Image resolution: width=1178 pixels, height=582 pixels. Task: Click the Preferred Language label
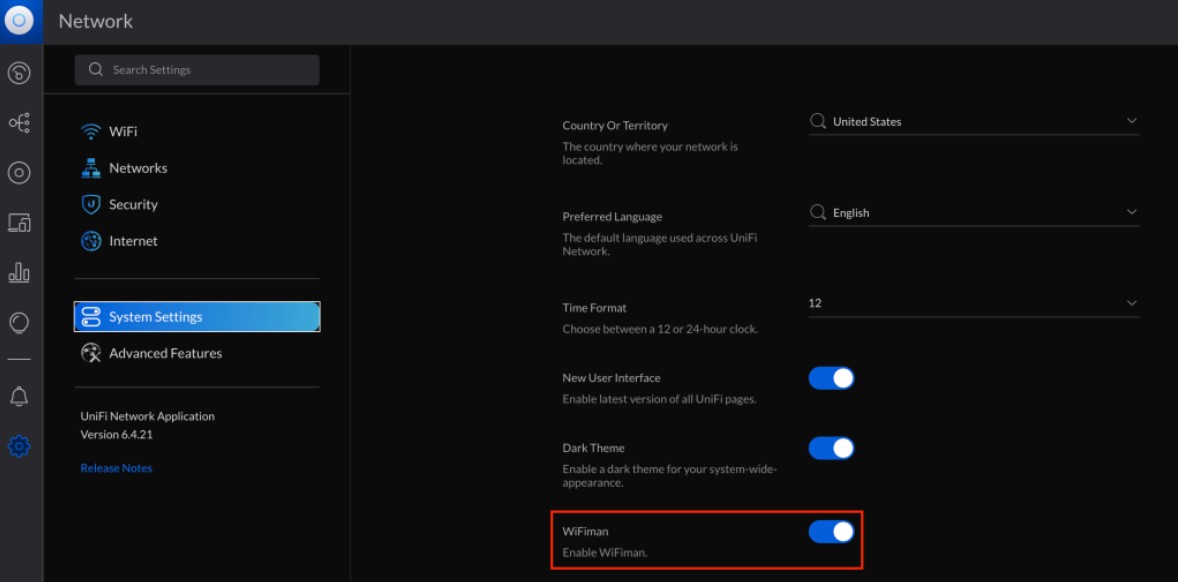(x=612, y=216)
